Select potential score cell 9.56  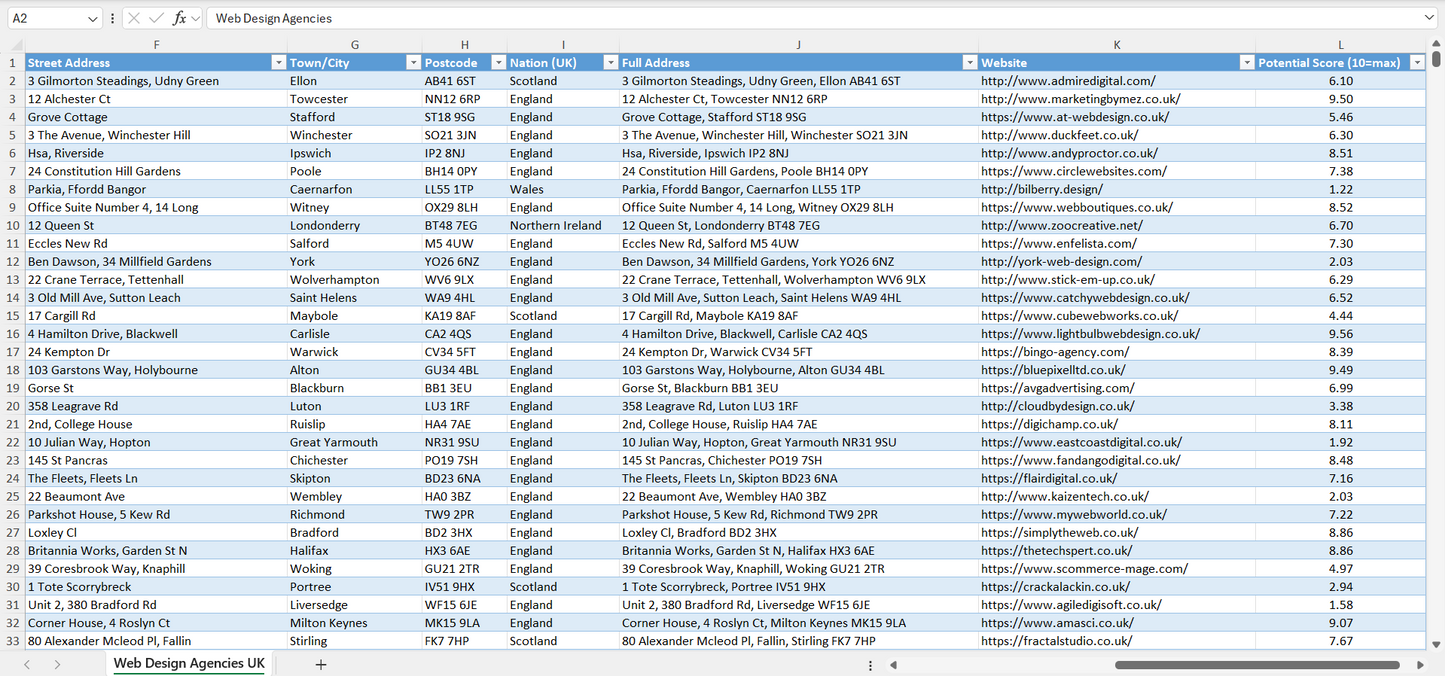click(x=1341, y=334)
